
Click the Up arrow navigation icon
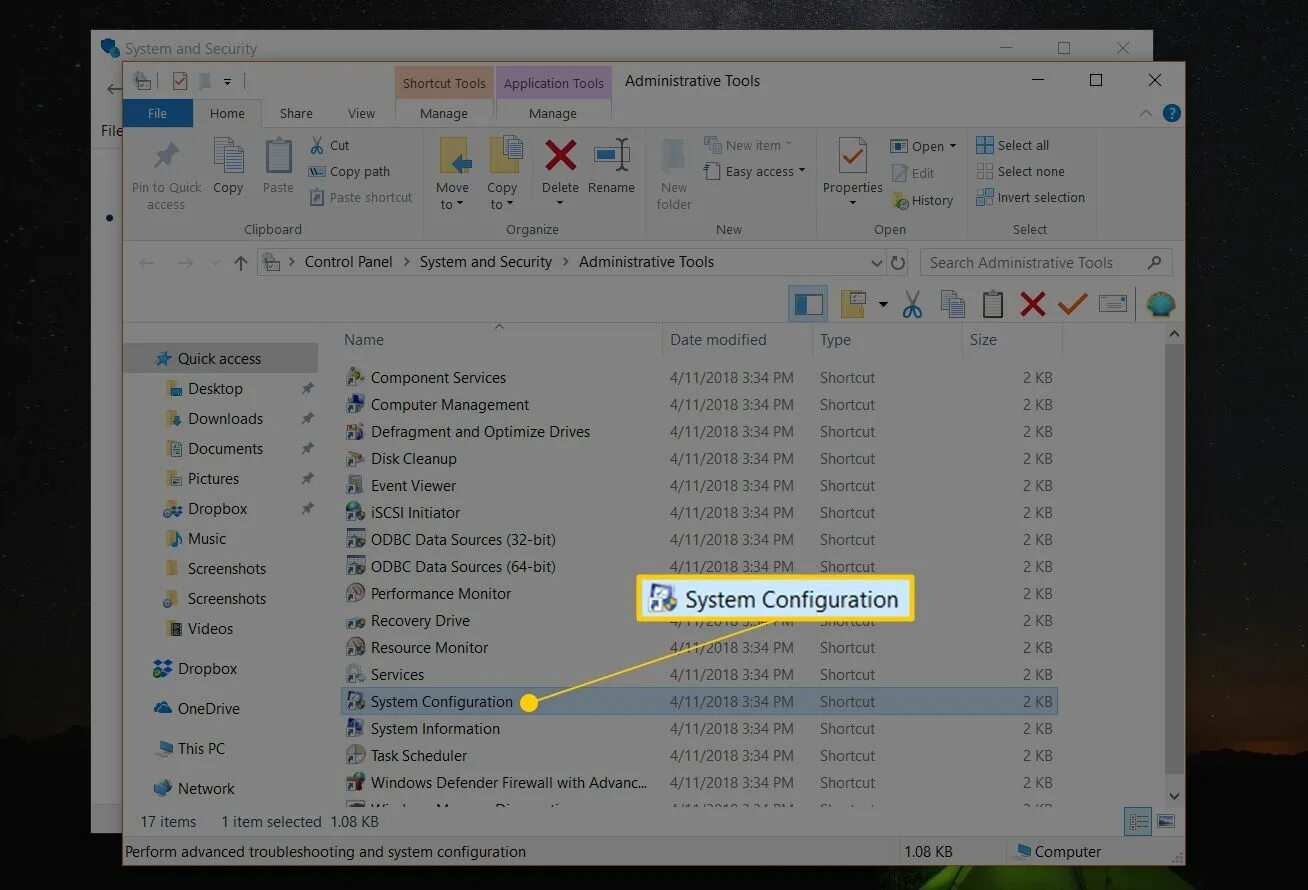[240, 263]
